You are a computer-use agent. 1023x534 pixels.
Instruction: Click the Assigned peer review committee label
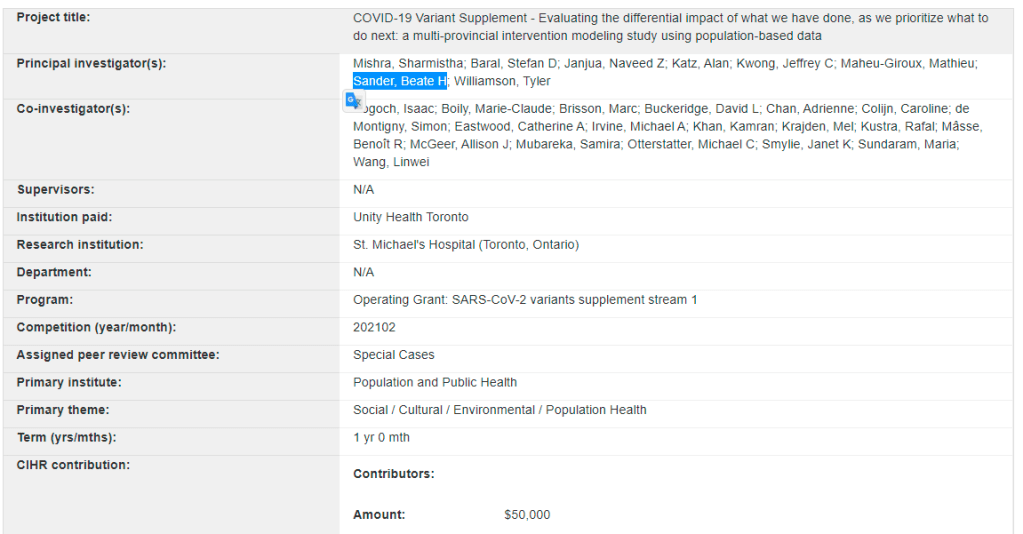point(117,355)
